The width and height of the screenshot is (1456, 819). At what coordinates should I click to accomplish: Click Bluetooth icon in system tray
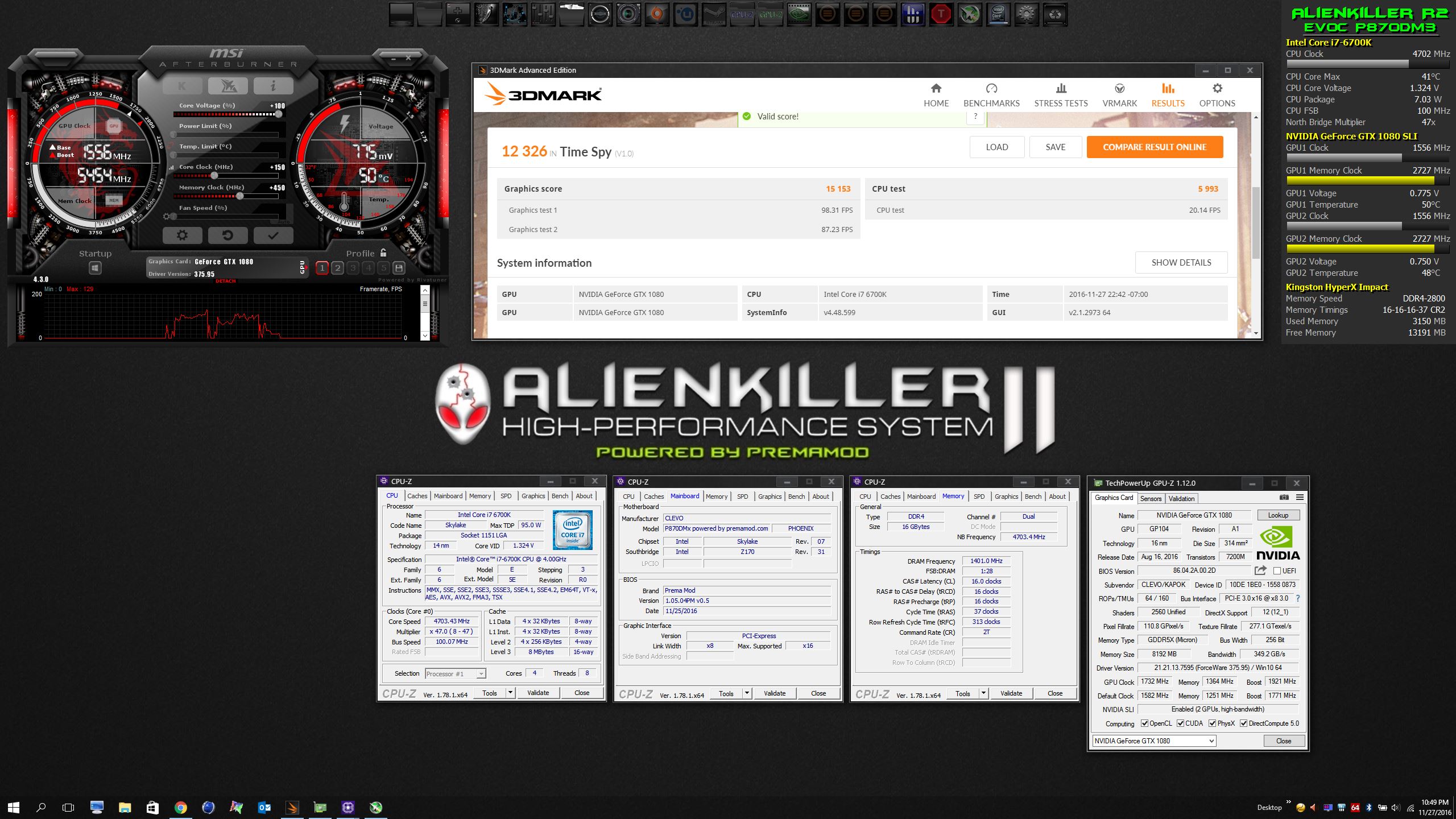1369,808
